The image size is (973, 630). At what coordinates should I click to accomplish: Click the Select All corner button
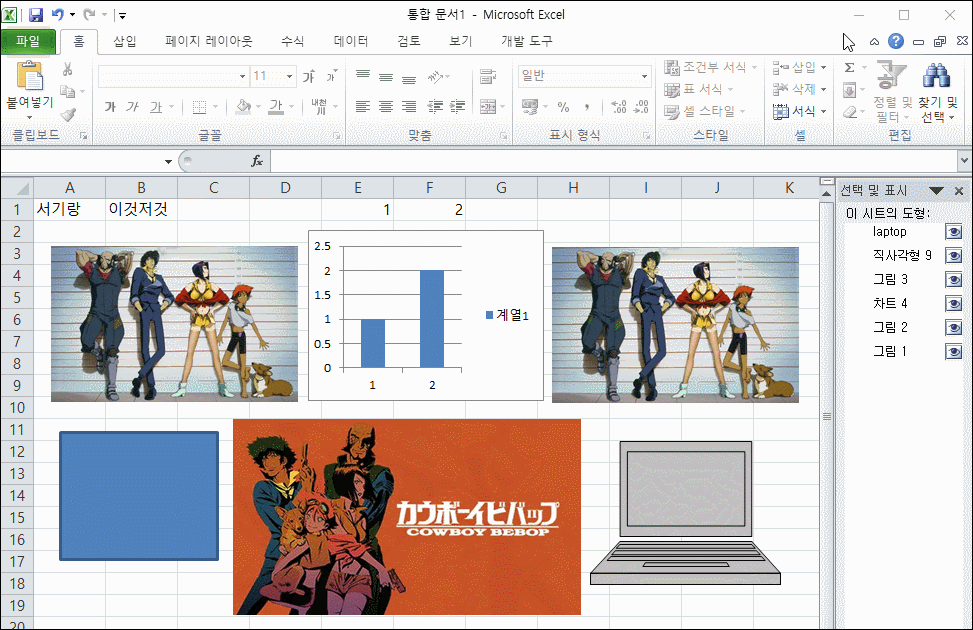pyautogui.click(x=17, y=188)
